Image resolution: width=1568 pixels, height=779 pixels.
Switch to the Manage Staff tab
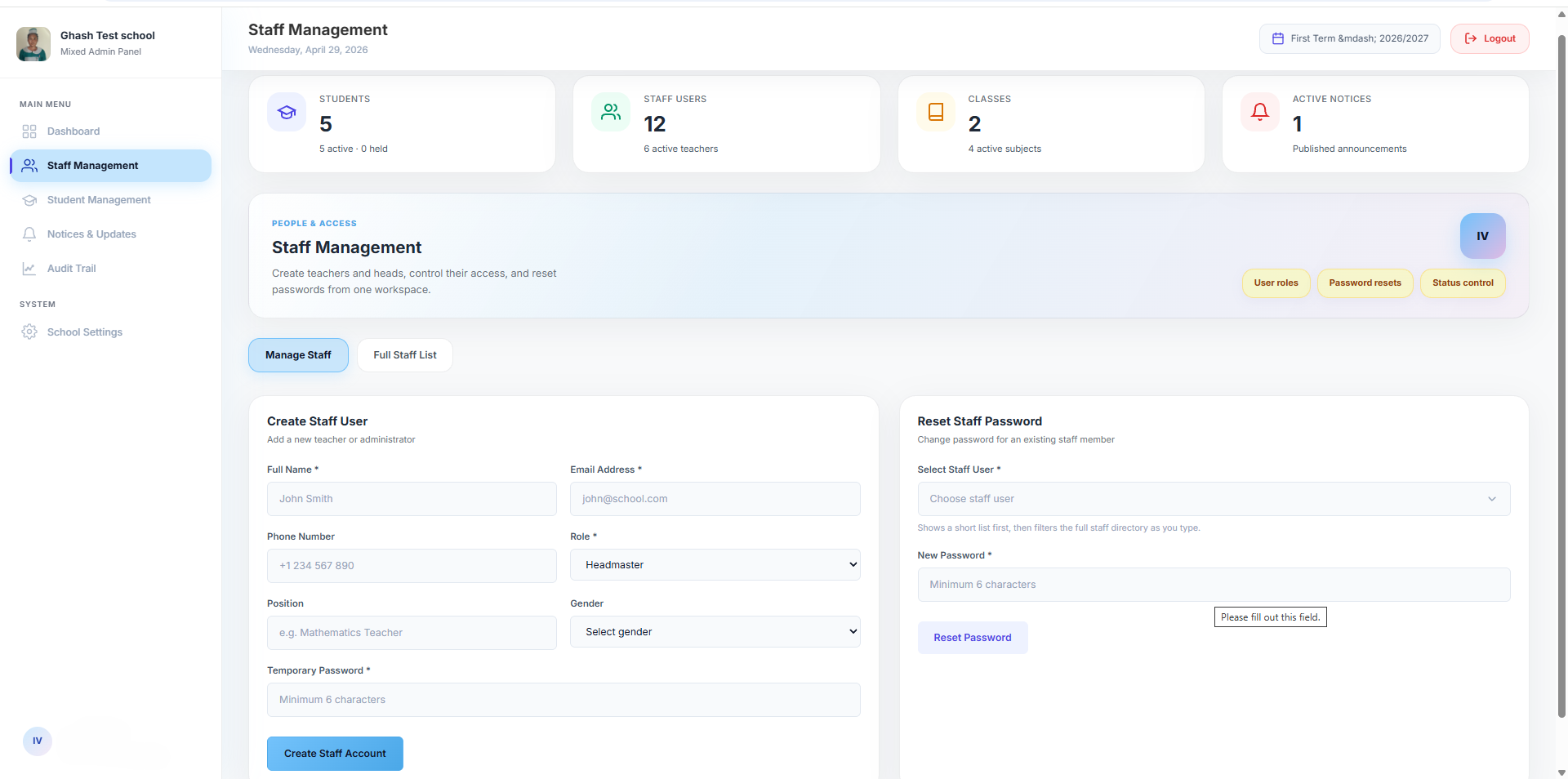(298, 355)
